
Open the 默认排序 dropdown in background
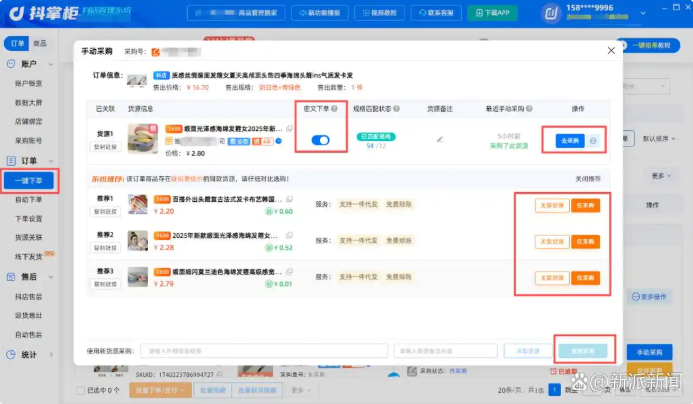point(659,138)
